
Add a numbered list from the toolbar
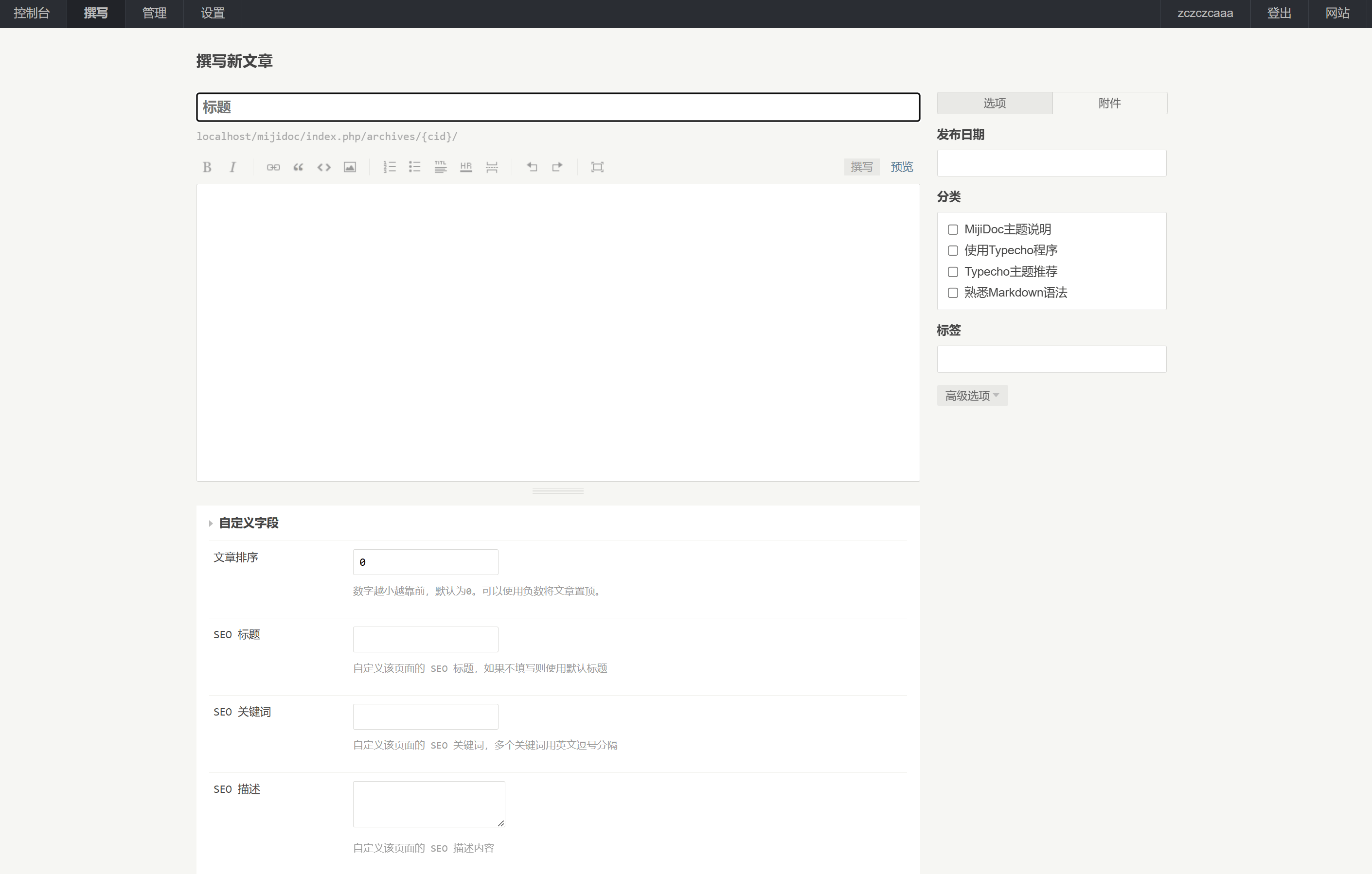pyautogui.click(x=389, y=167)
